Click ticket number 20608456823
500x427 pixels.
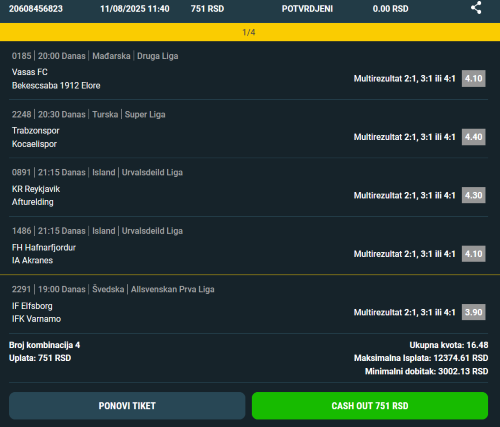[36, 9]
